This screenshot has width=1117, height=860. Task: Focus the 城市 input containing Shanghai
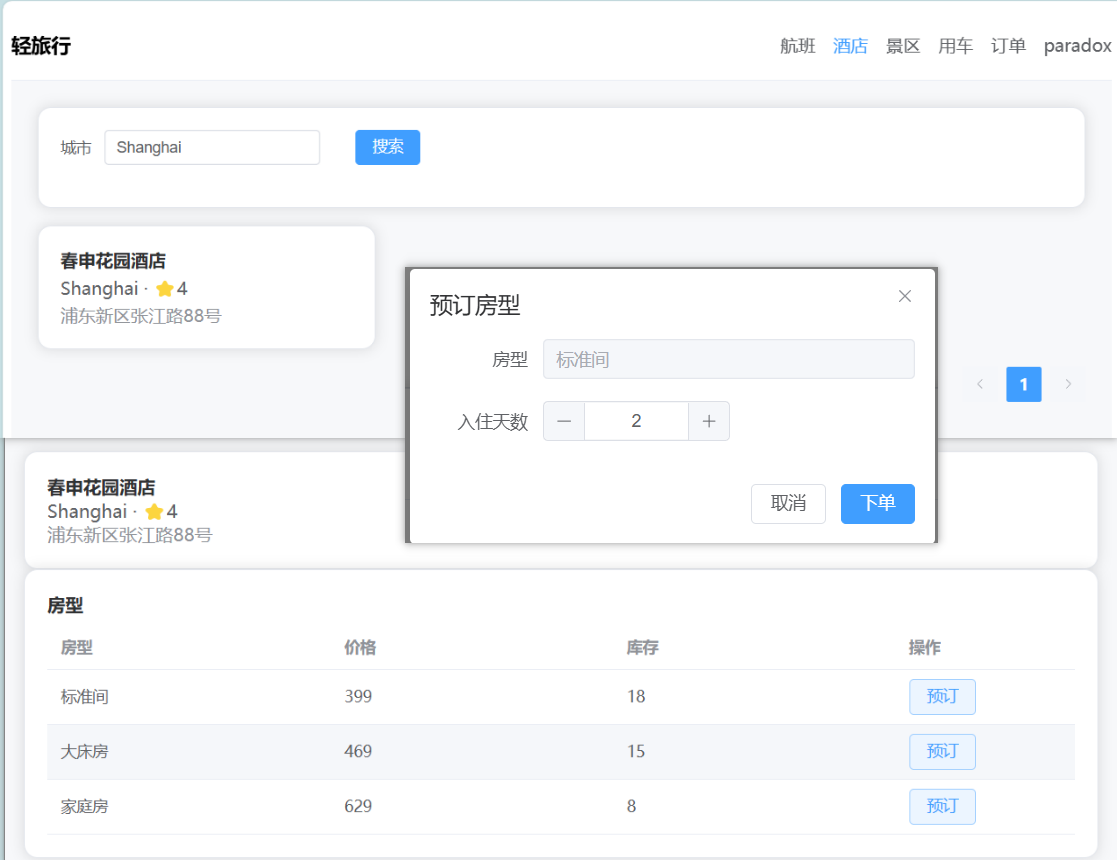[212, 147]
